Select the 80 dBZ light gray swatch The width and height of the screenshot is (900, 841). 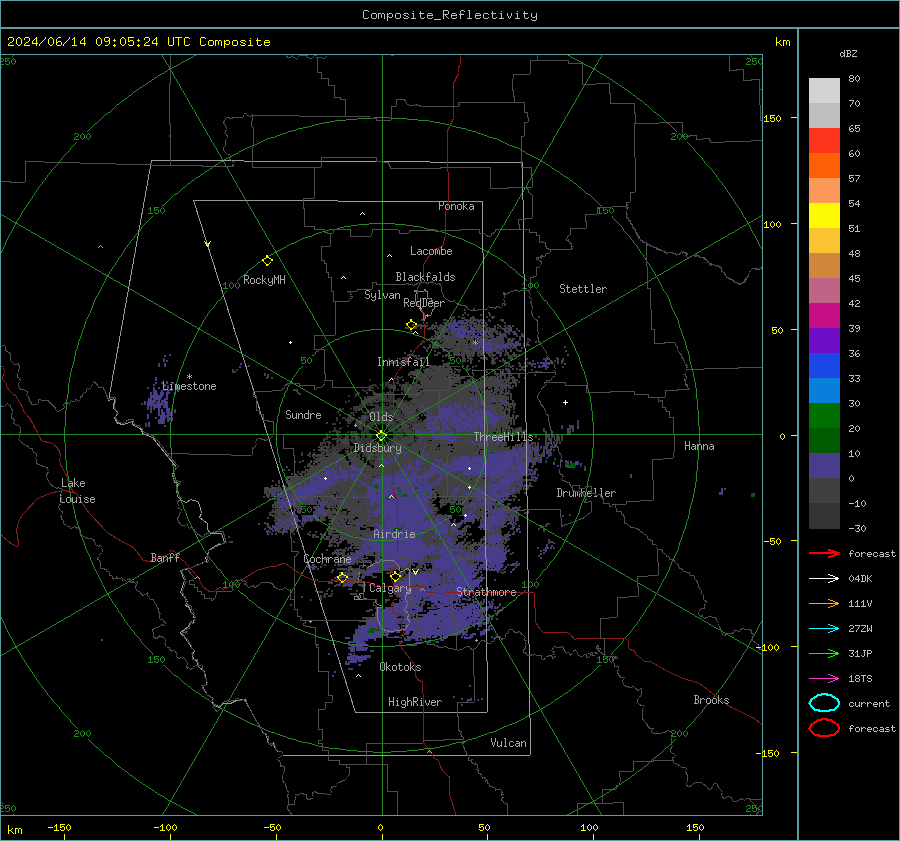[824, 91]
